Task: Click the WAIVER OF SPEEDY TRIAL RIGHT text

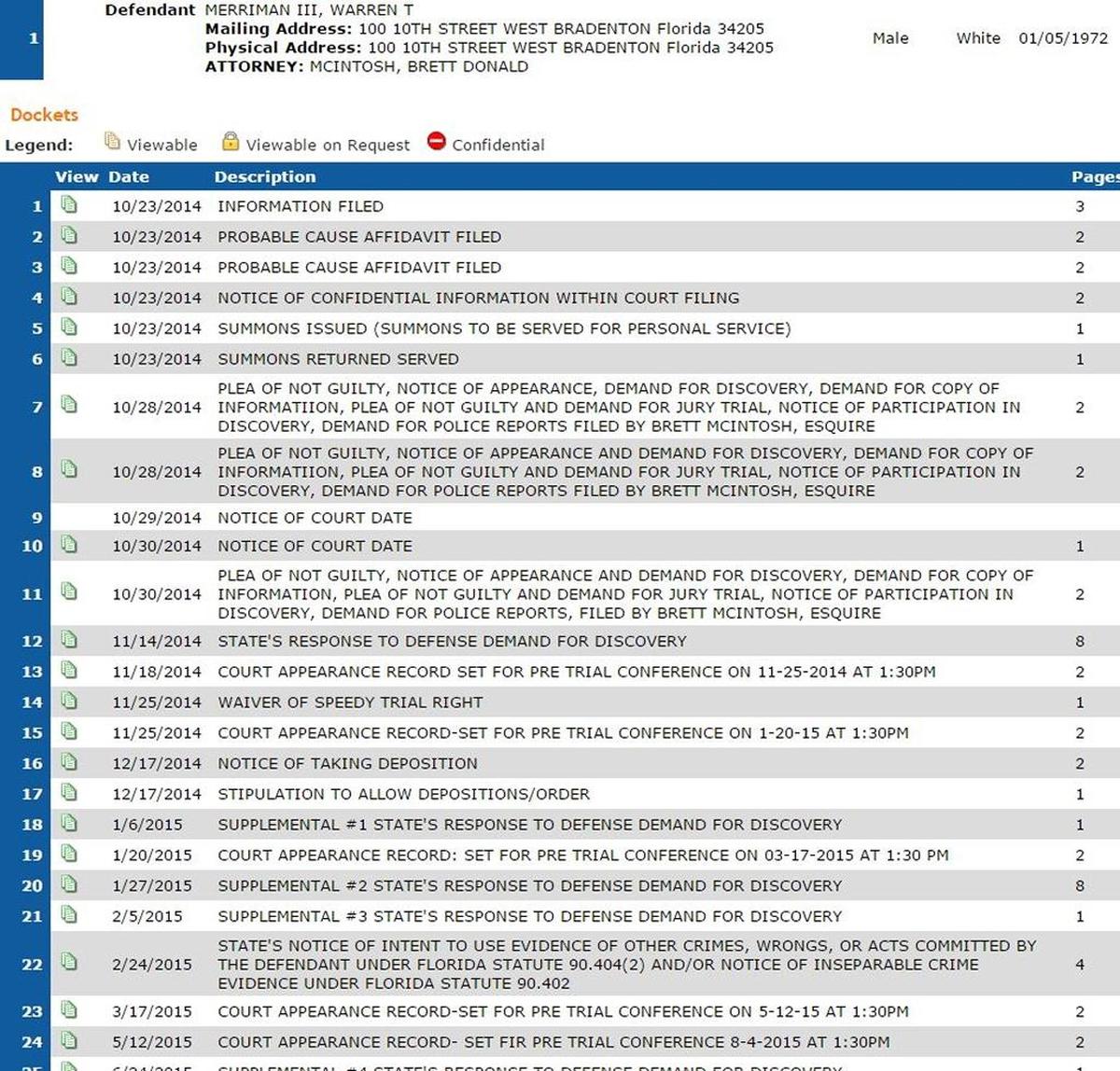Action: point(350,702)
